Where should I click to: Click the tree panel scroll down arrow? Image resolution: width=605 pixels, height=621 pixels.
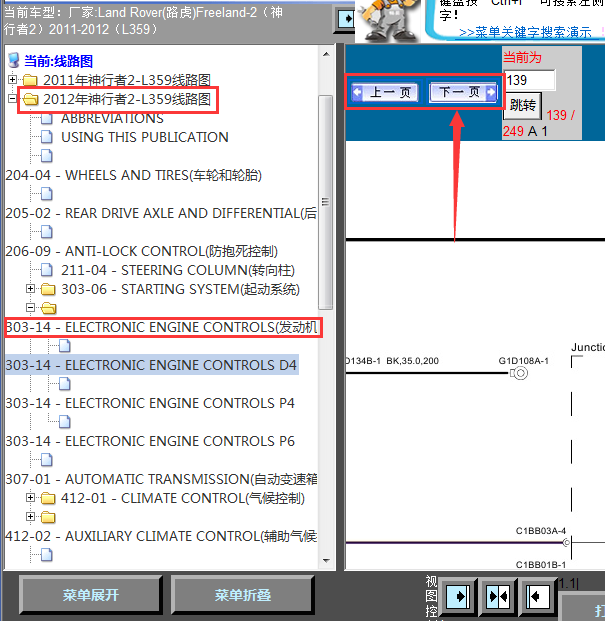[x=326, y=560]
